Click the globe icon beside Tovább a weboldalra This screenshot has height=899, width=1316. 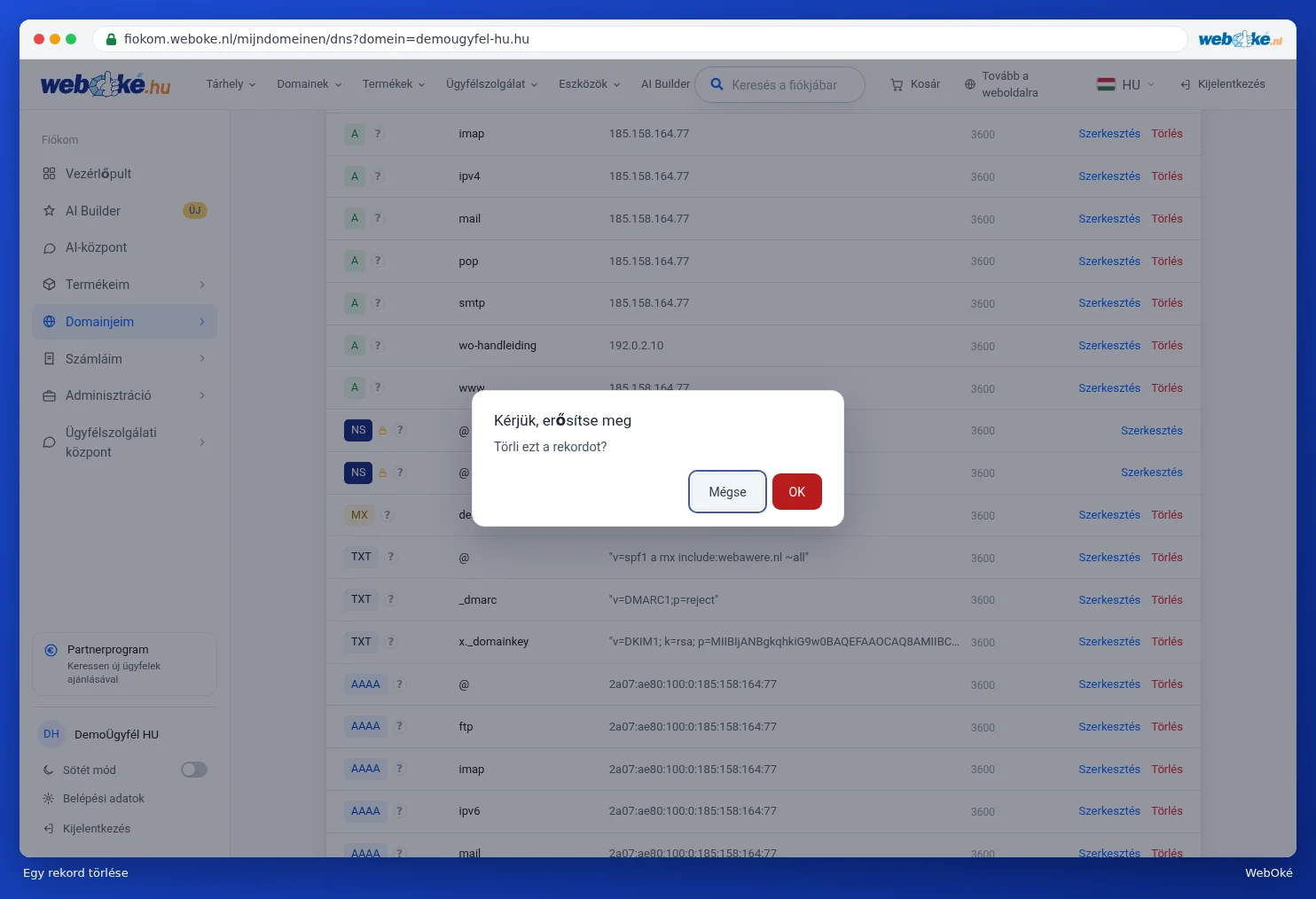click(969, 84)
